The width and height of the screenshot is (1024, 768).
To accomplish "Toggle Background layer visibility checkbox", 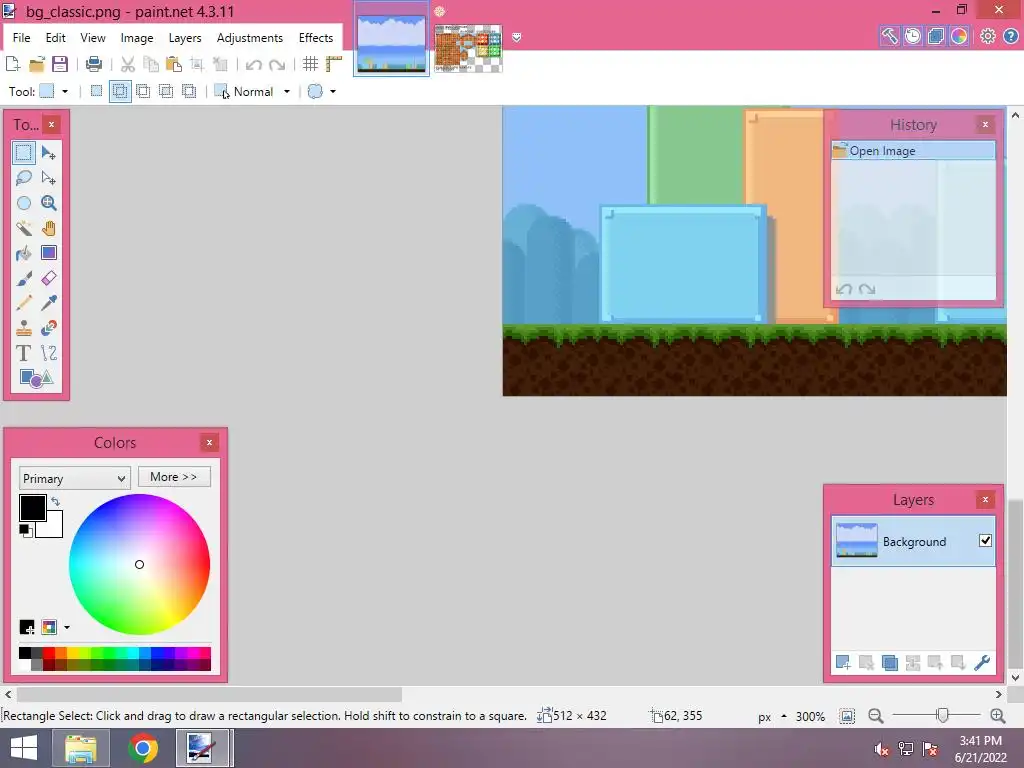I will pyautogui.click(x=985, y=541).
